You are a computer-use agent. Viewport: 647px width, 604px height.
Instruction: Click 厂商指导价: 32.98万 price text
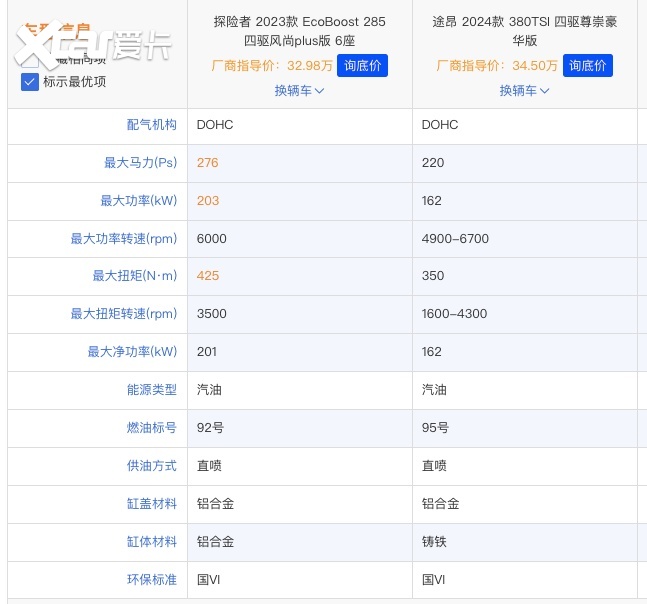click(x=272, y=66)
